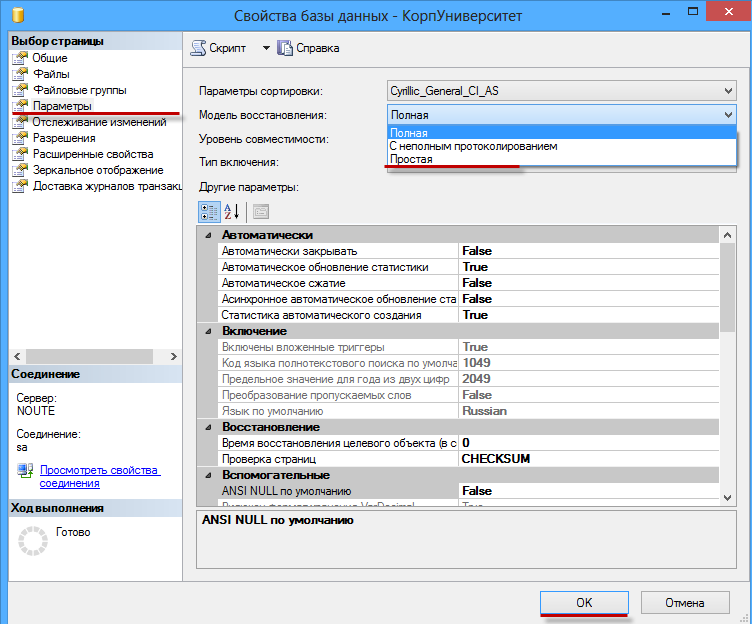The height and width of the screenshot is (624, 752).
Task: Open the Script dropdown arrow
Action: 266,48
